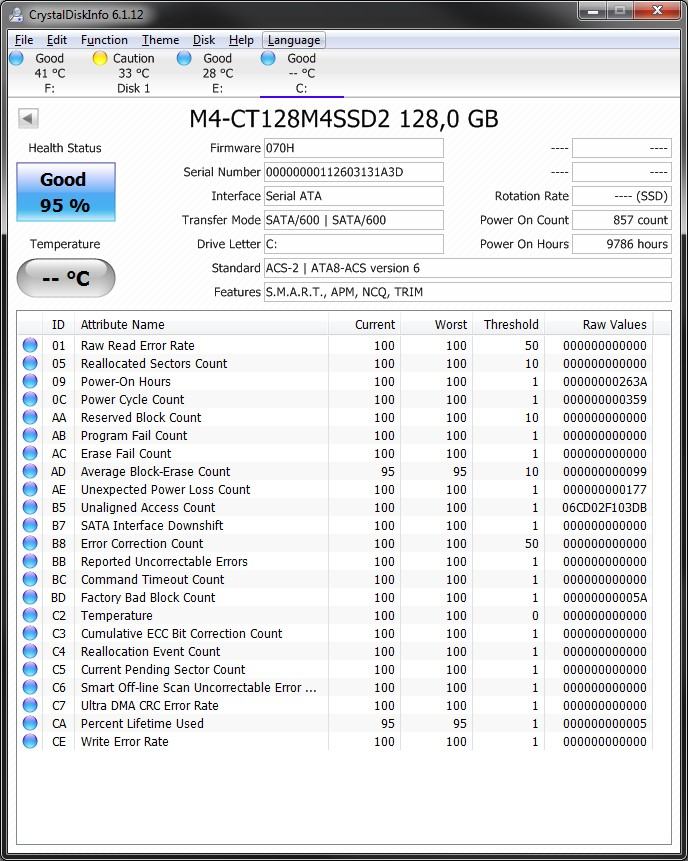
Task: Click status icon for Percent Lifetime Used
Action: click(30, 723)
